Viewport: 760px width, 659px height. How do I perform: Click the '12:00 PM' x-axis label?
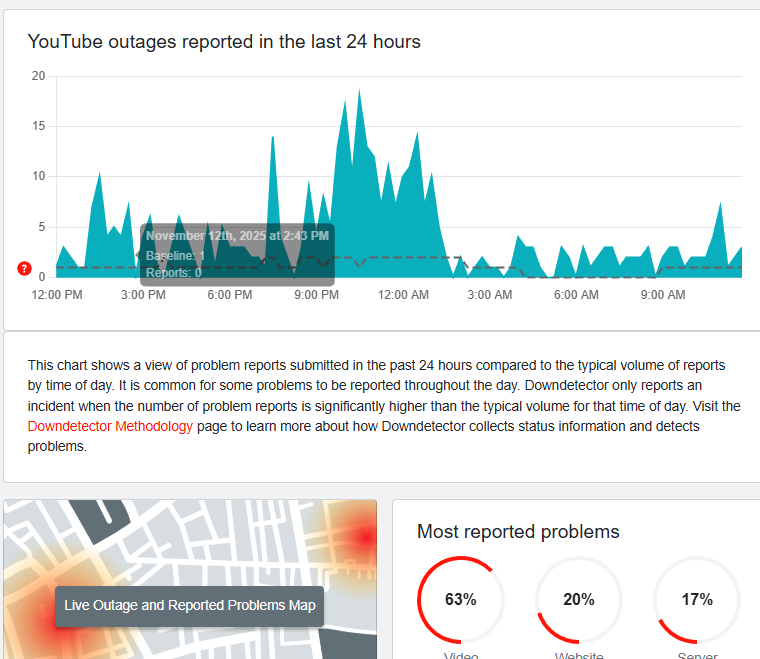pos(57,295)
